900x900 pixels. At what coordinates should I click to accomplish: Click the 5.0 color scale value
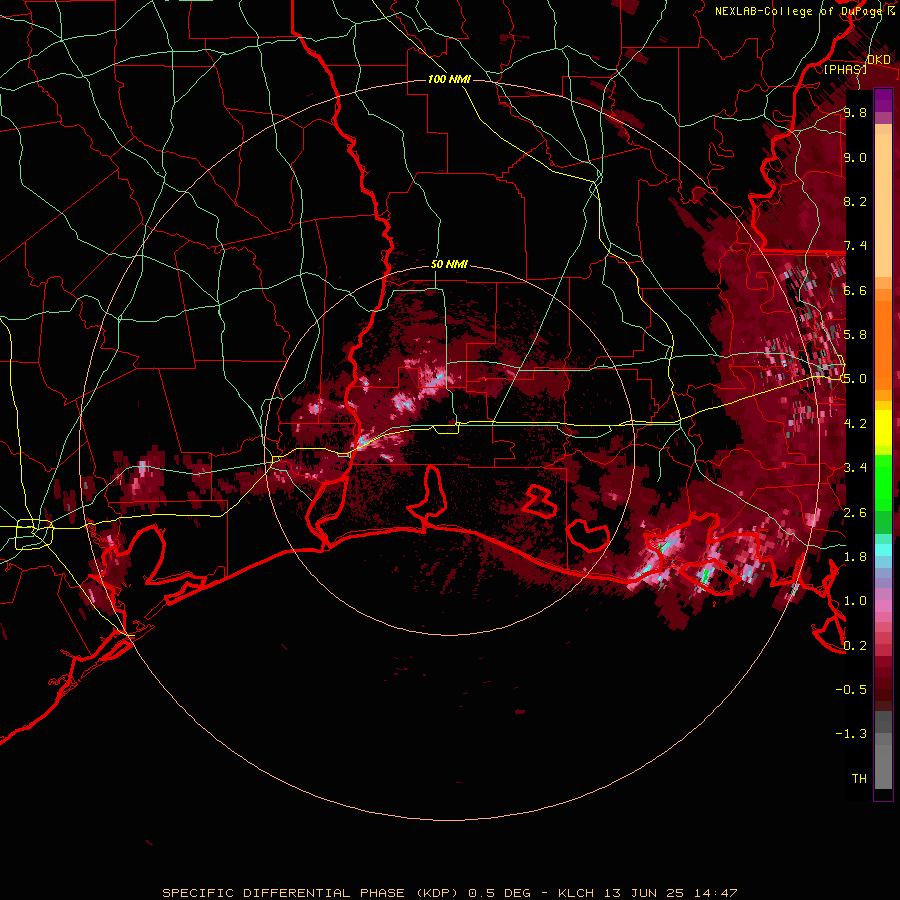pyautogui.click(x=855, y=379)
